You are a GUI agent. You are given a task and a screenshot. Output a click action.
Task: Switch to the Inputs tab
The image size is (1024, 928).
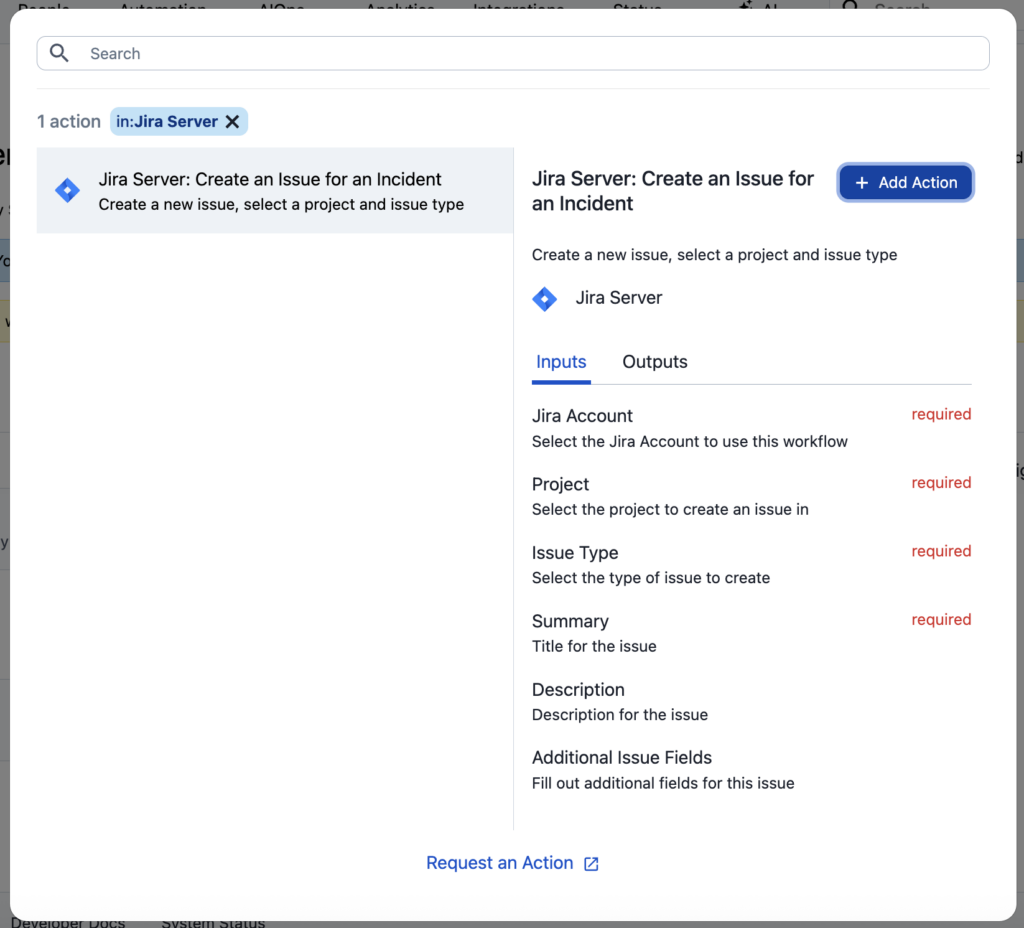pos(561,362)
